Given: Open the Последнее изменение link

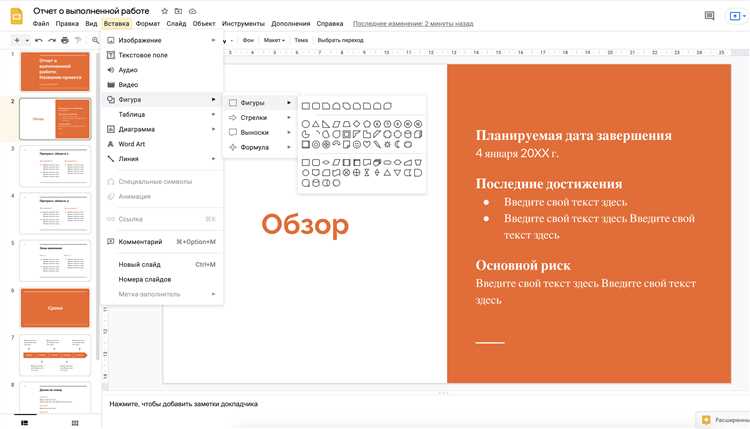Looking at the screenshot, I should (413, 23).
